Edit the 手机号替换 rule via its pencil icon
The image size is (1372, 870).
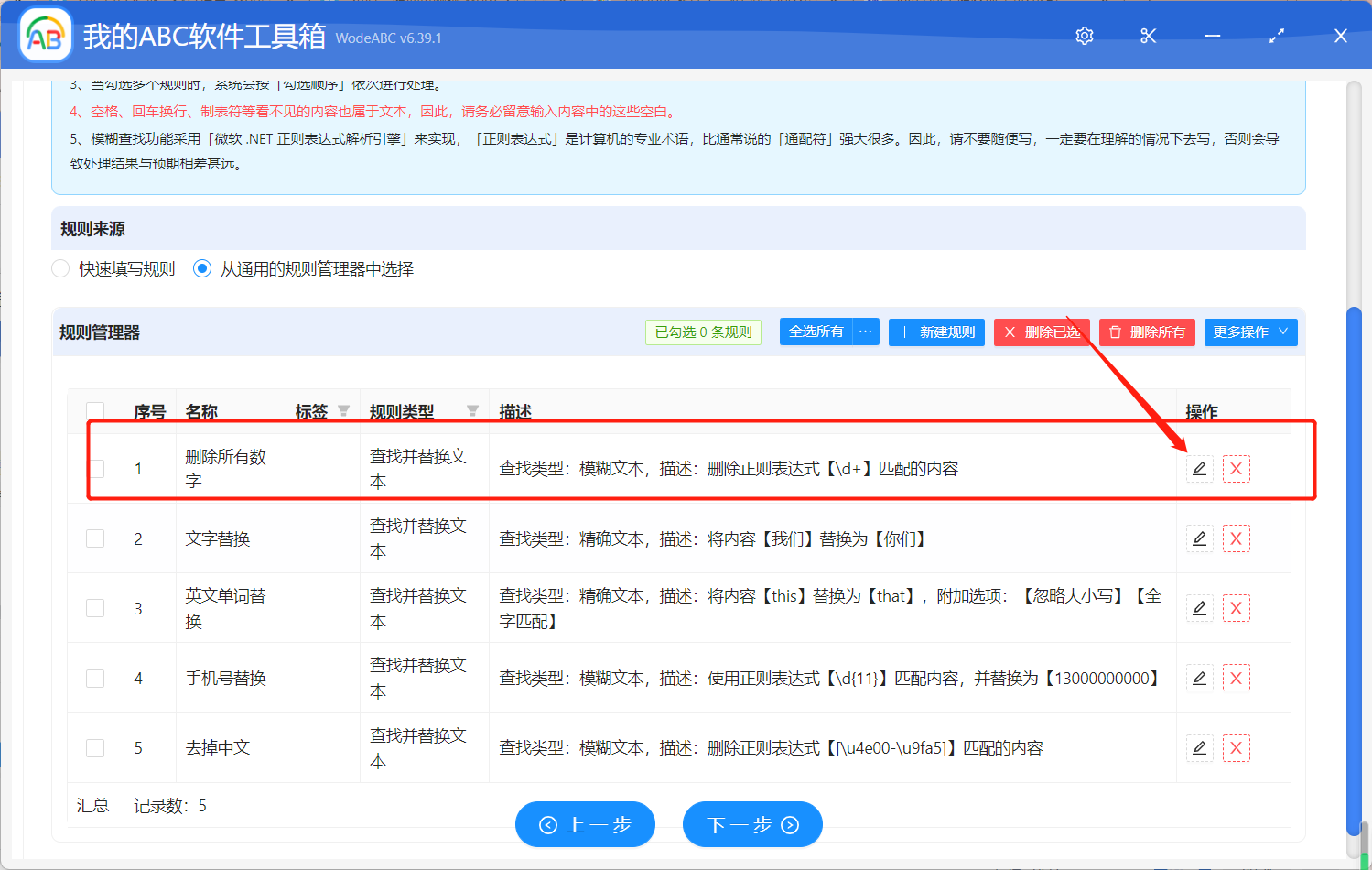click(1199, 678)
